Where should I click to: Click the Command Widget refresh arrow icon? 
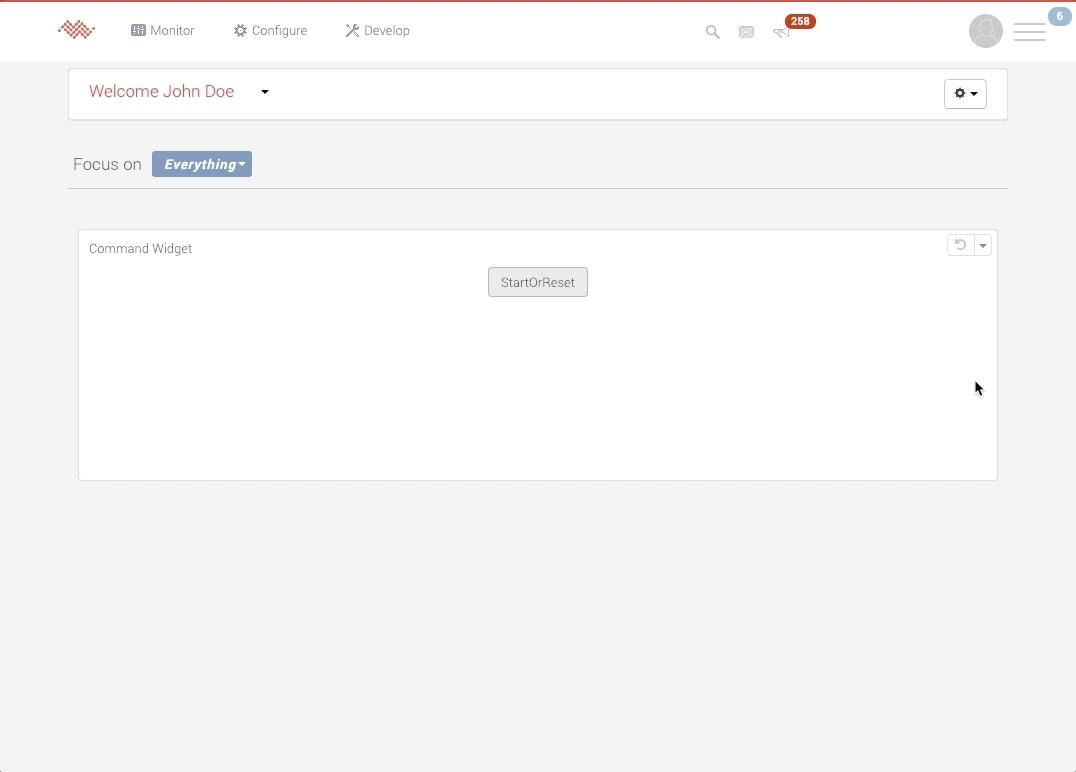point(960,245)
